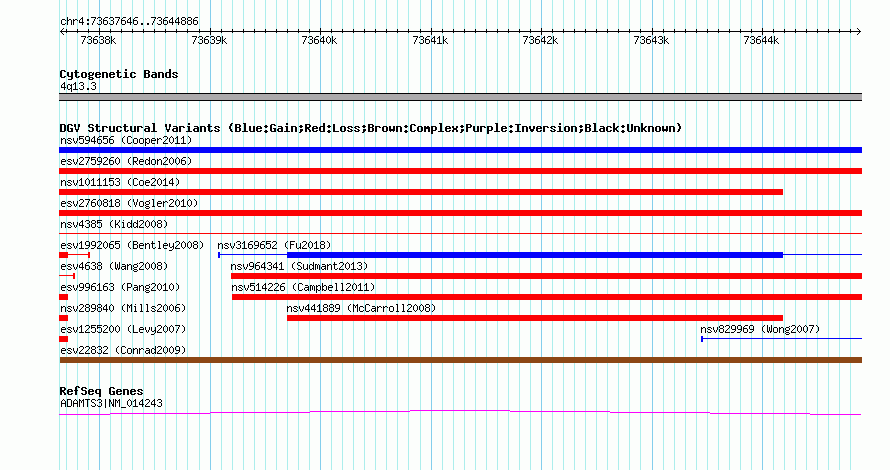Open the esv22832 (Conrad2009) brown complex bar
This screenshot has width=890, height=470.
[460, 360]
